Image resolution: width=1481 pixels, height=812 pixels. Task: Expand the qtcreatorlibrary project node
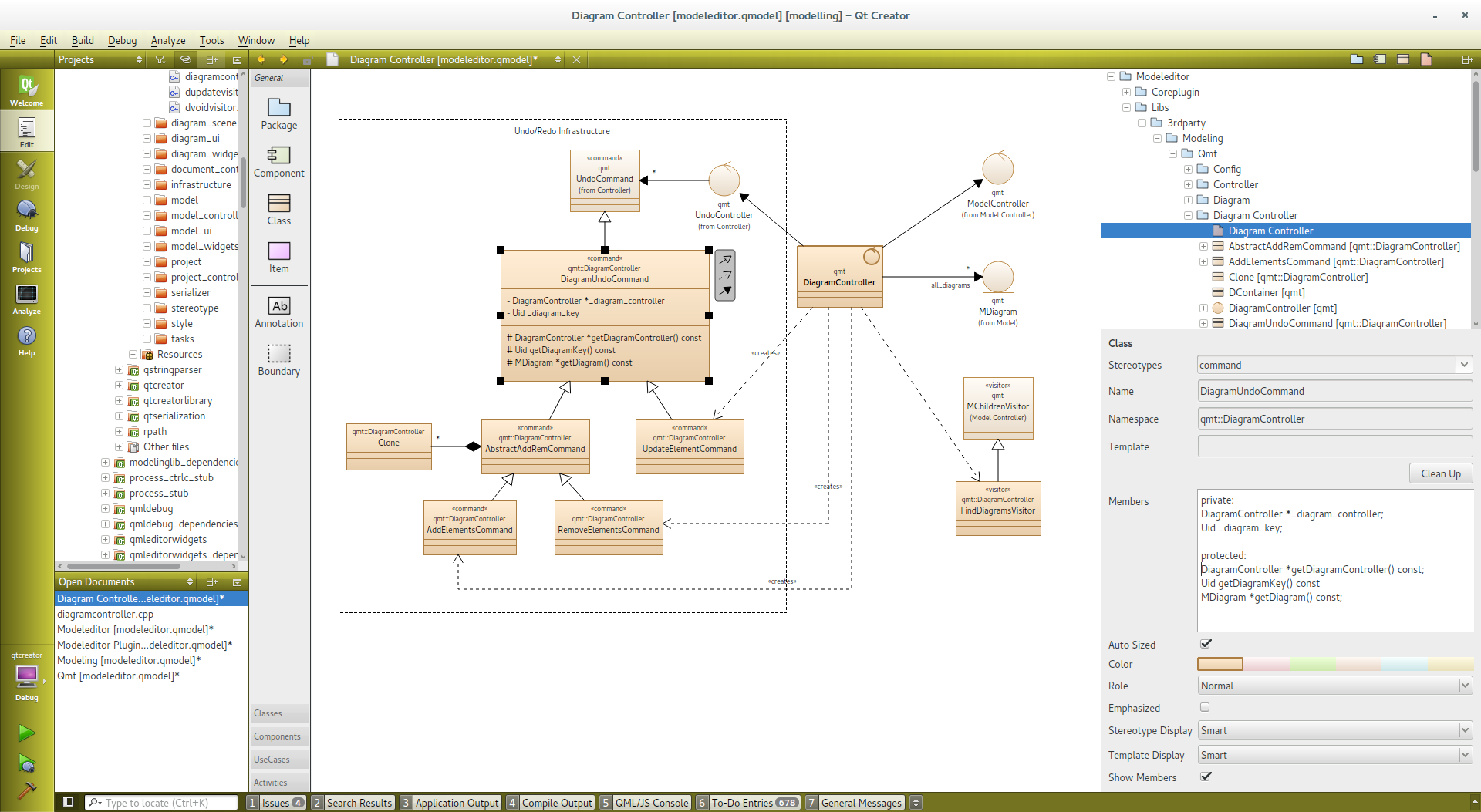[x=119, y=400]
